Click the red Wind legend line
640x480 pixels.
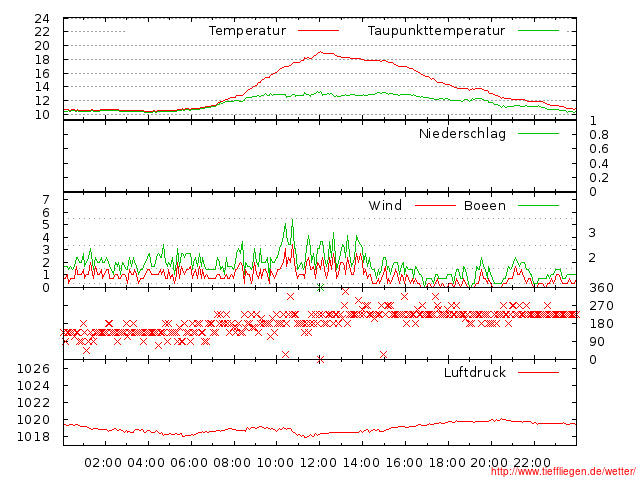point(435,206)
